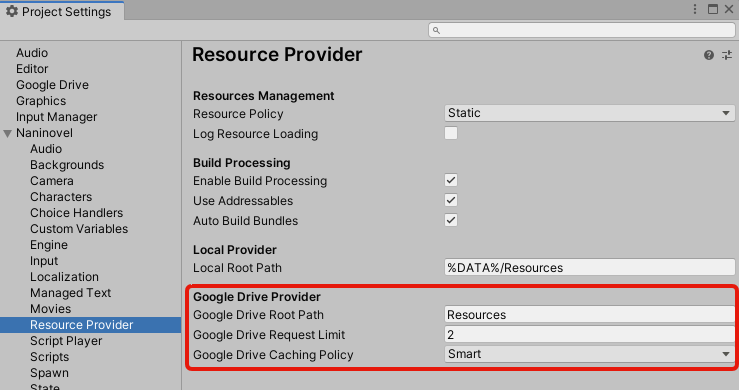Collapse the Naninovel tree section
The image size is (739, 390).
(8, 133)
